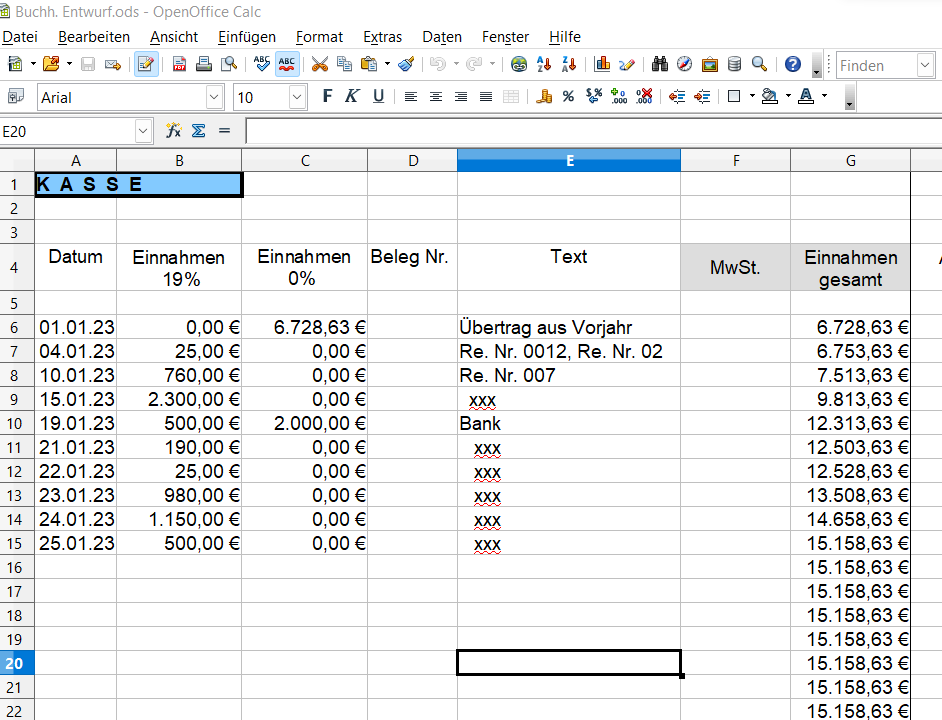The image size is (942, 720).
Task: Open Find & Replace binoculars icon
Action: [x=659, y=65]
